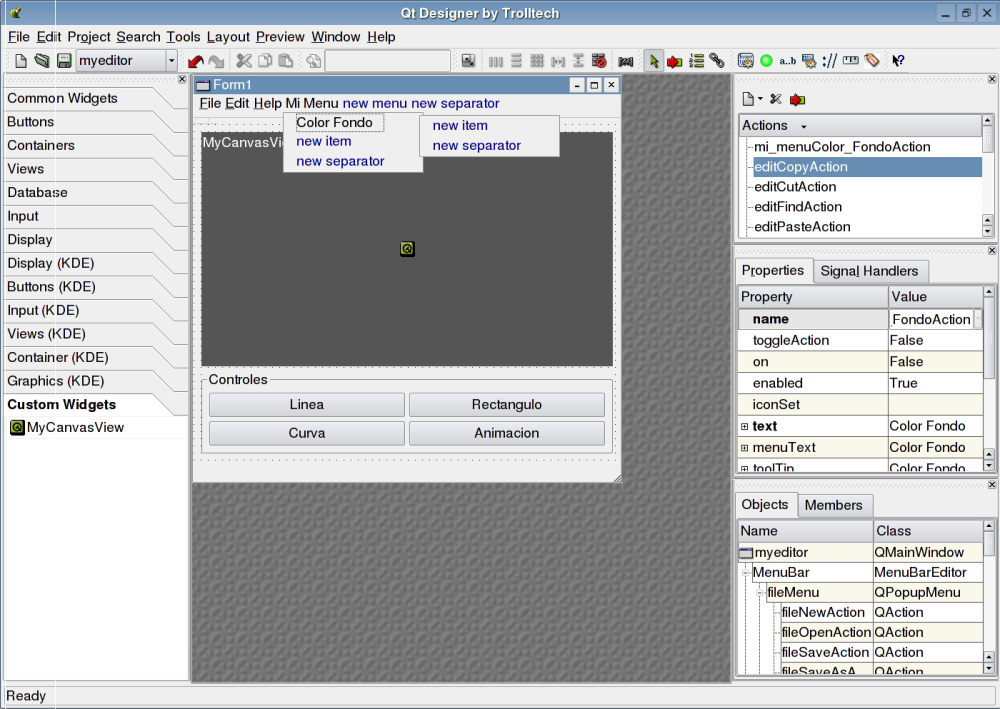This screenshot has width=1000, height=709.
Task: Open the Project menu
Action: tap(89, 37)
